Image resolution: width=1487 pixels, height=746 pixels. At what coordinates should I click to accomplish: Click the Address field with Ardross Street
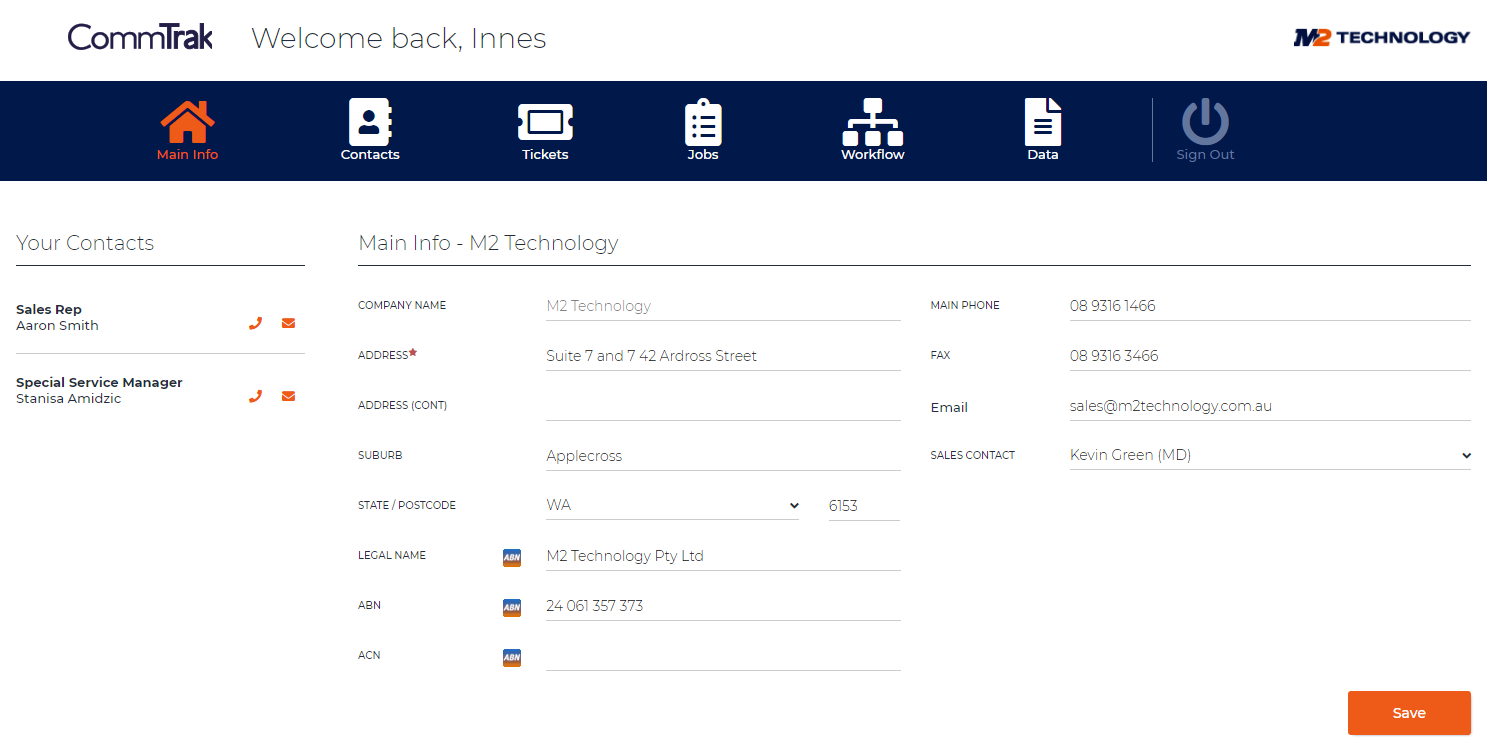tap(723, 356)
